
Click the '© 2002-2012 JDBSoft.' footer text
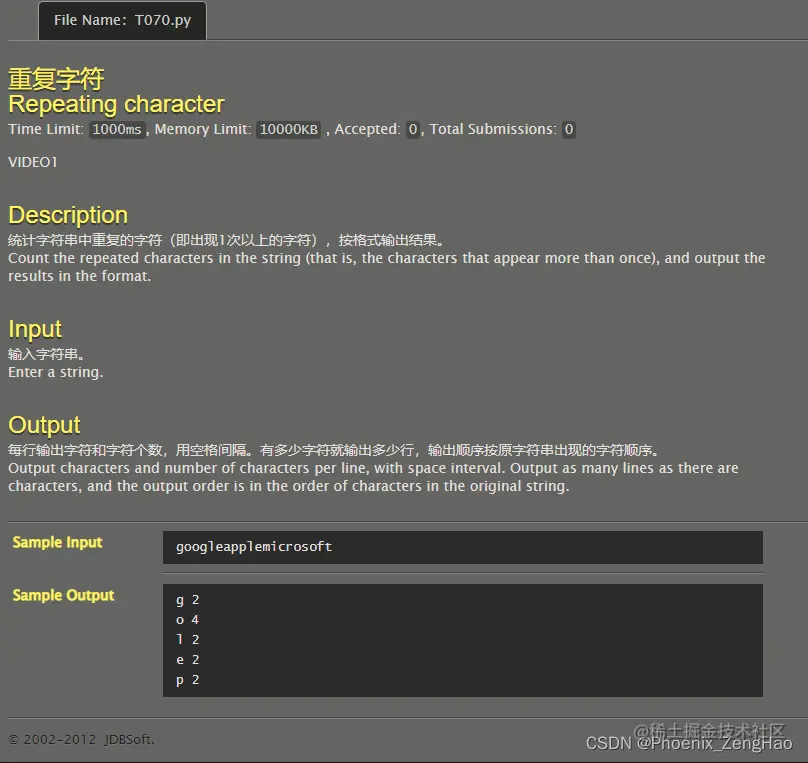coord(81,740)
